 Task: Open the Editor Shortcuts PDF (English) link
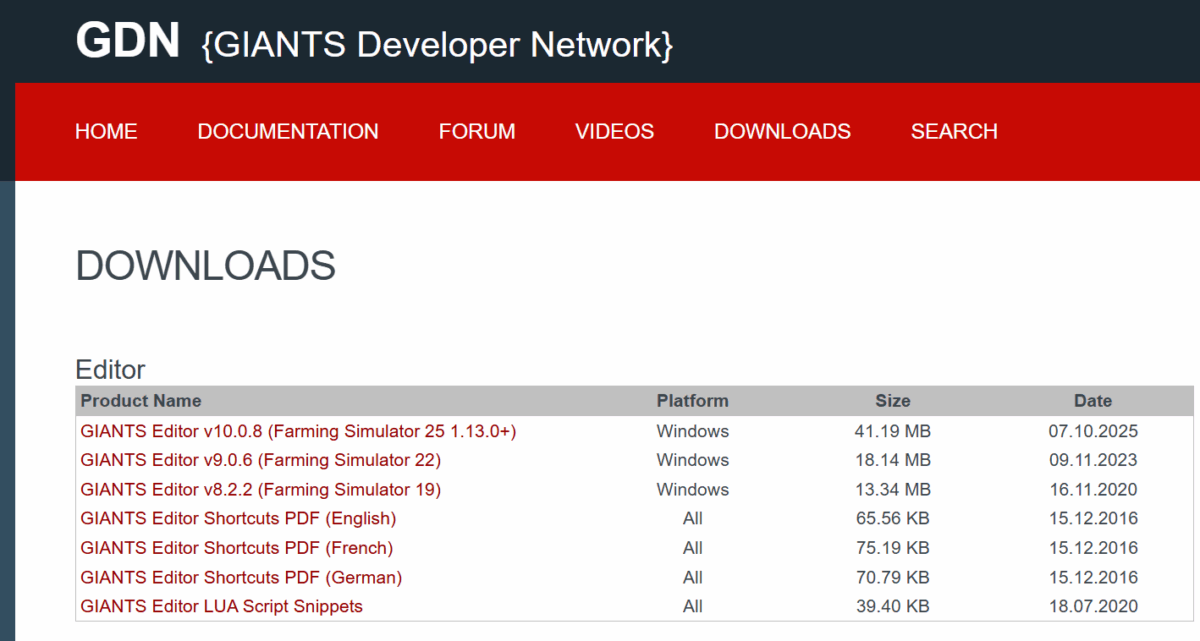[238, 519]
